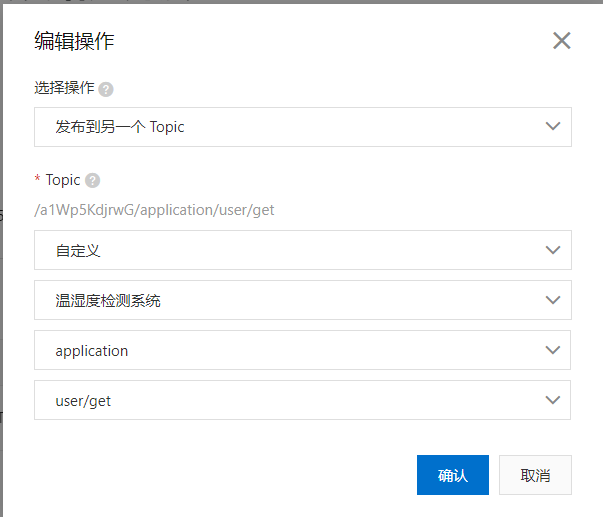The width and height of the screenshot is (603, 517).
Task: Click the 选择操作 field label
Action: point(64,88)
